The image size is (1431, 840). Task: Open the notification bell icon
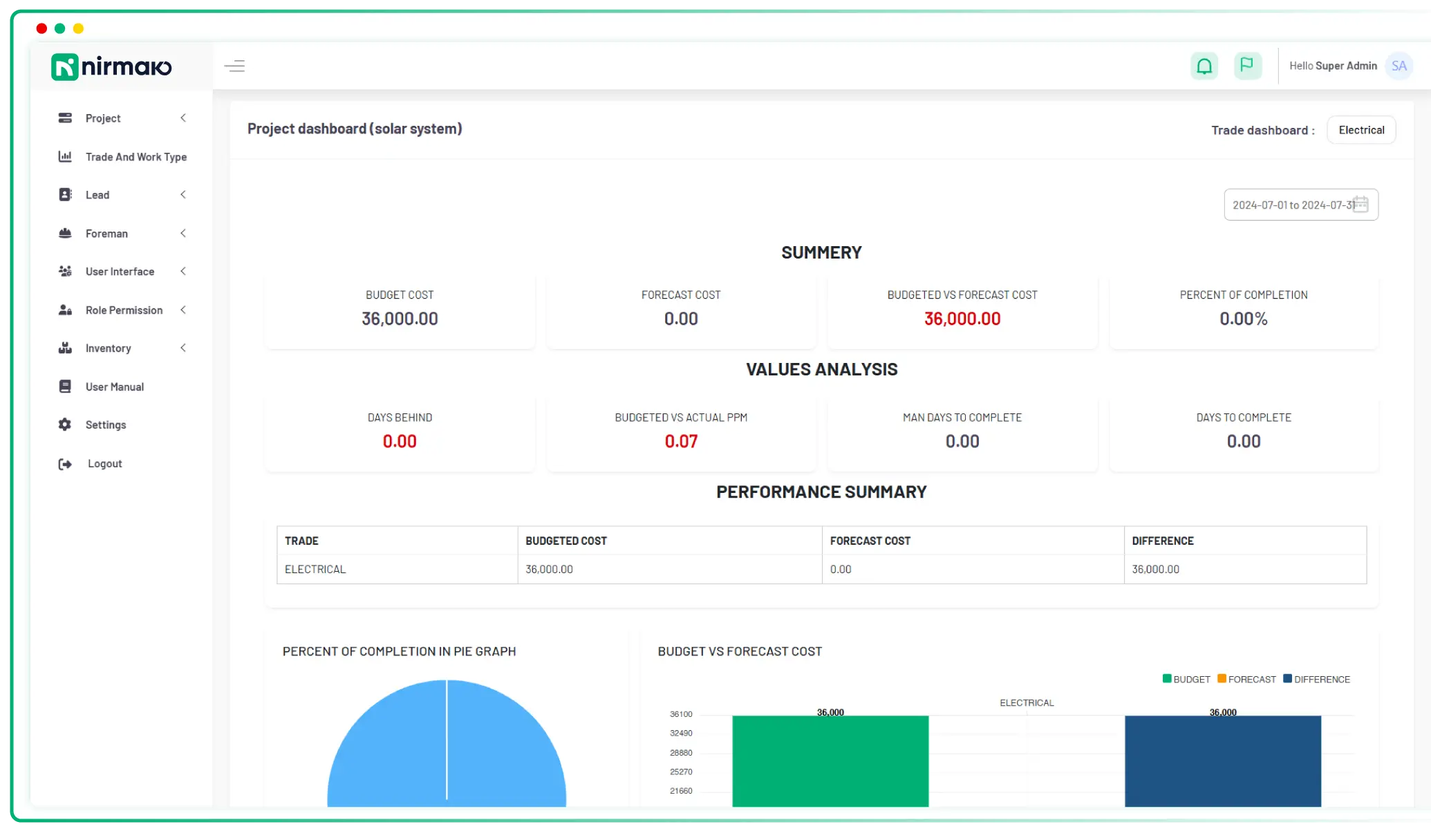(1204, 66)
